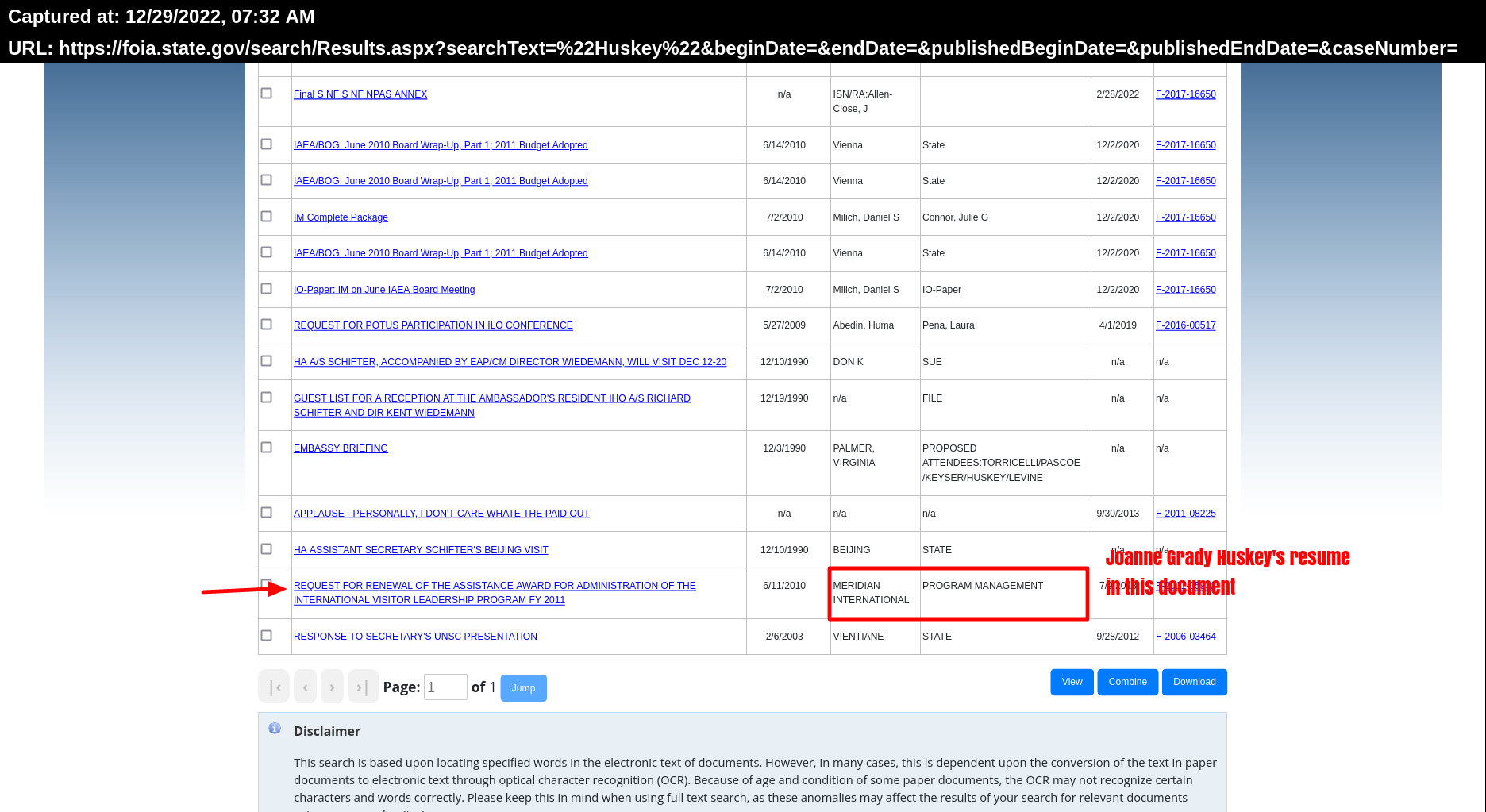The height and width of the screenshot is (812, 1486).
Task: Click the Jump button
Action: [x=523, y=687]
